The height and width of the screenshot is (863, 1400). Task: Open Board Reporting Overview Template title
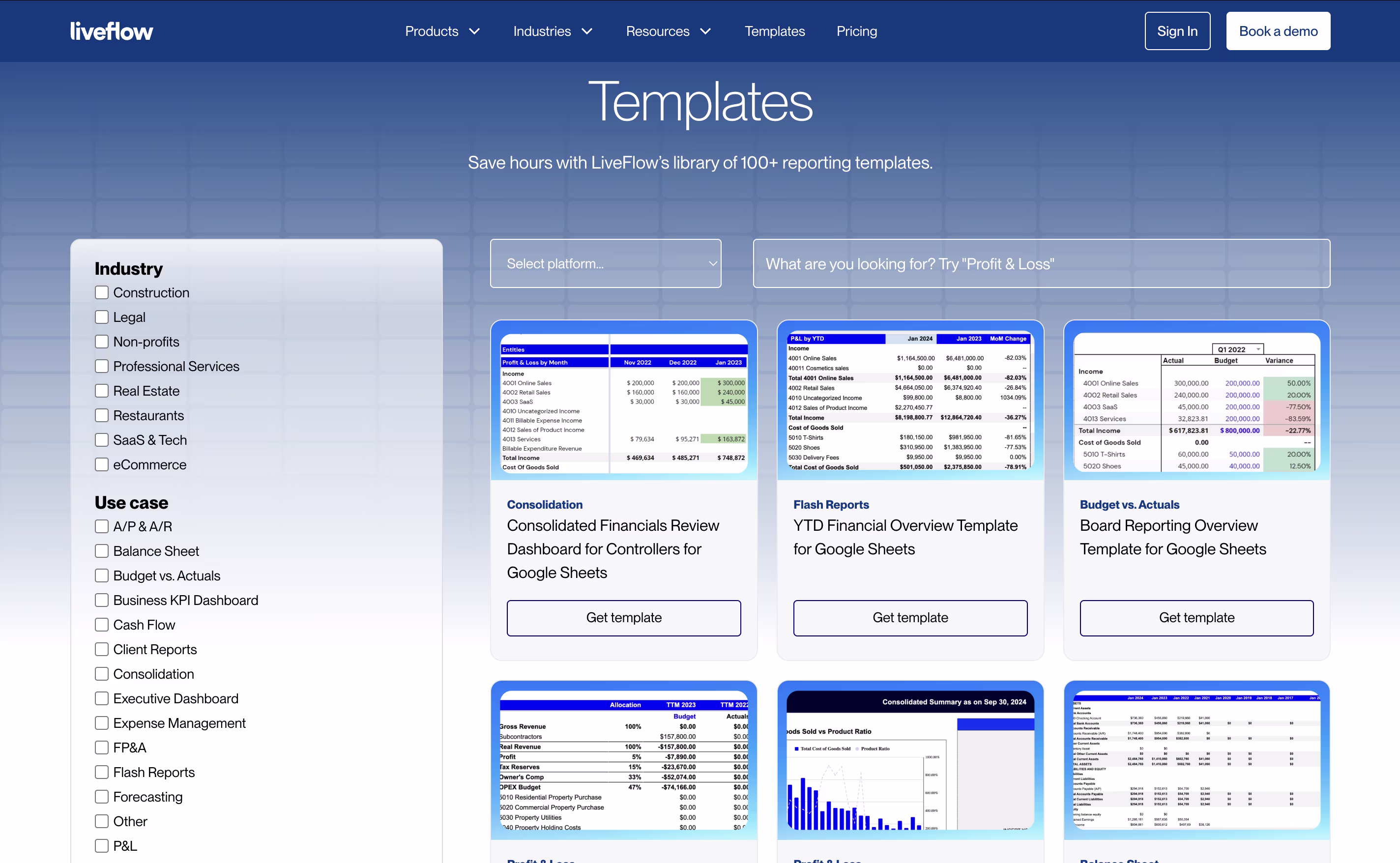pyautogui.click(x=1173, y=537)
